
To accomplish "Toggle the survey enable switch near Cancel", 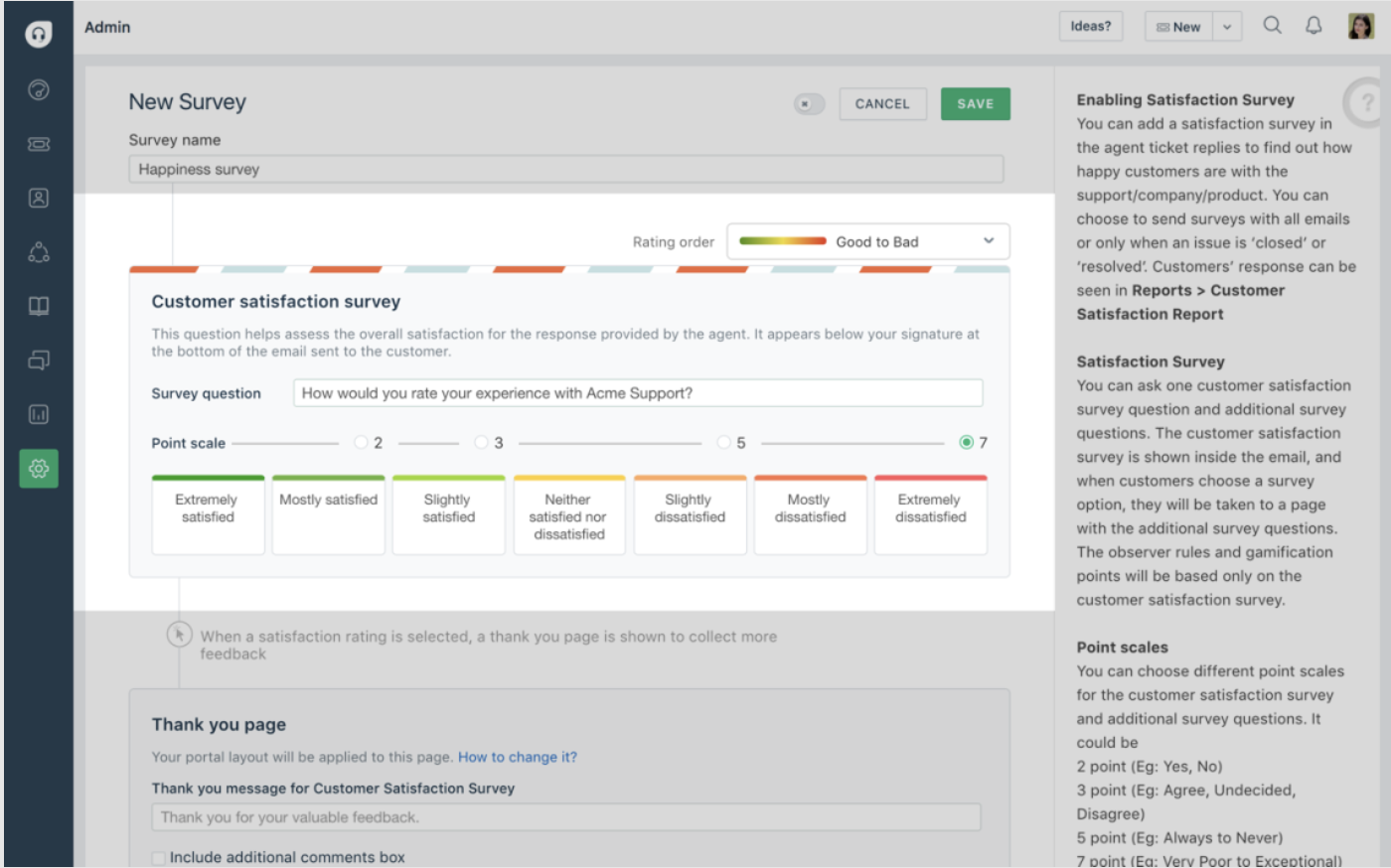I will [x=809, y=104].
